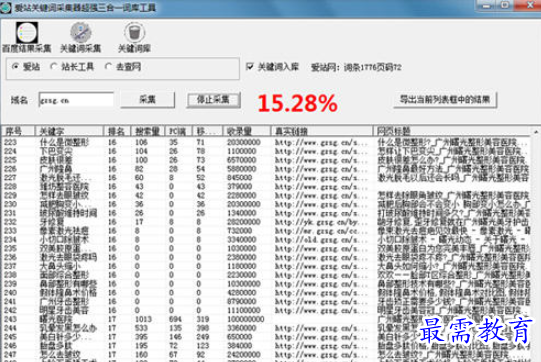
Task: Click the 下巴变尖 keyword in row 224
Action: click(56, 151)
